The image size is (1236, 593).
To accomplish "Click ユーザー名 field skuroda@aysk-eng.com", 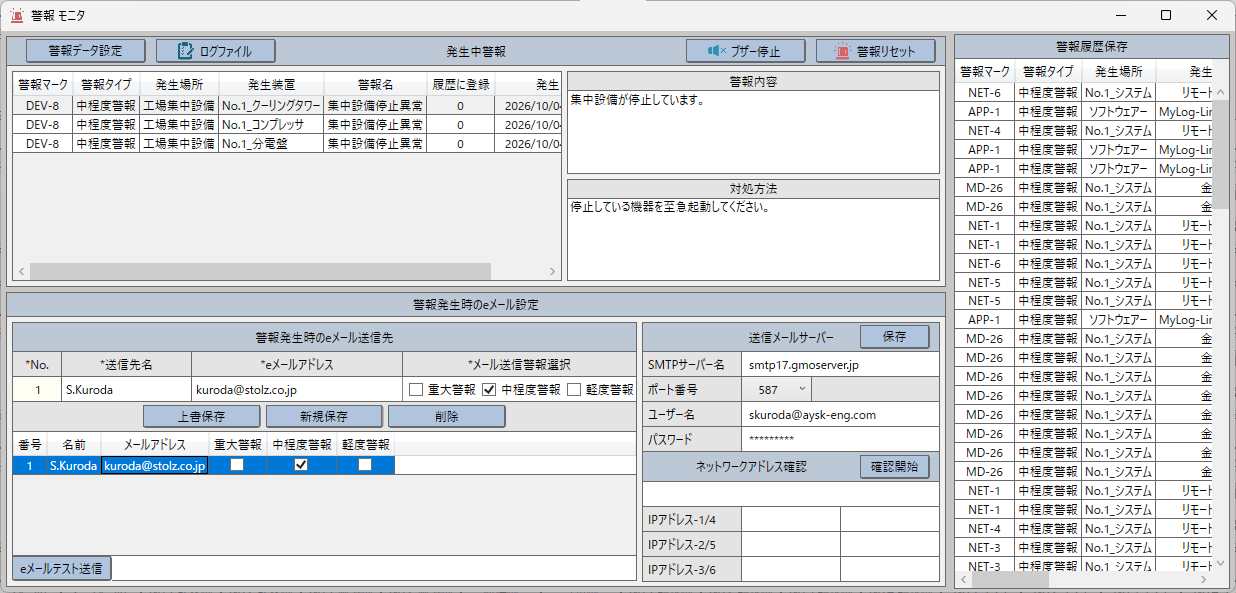I will [x=841, y=414].
